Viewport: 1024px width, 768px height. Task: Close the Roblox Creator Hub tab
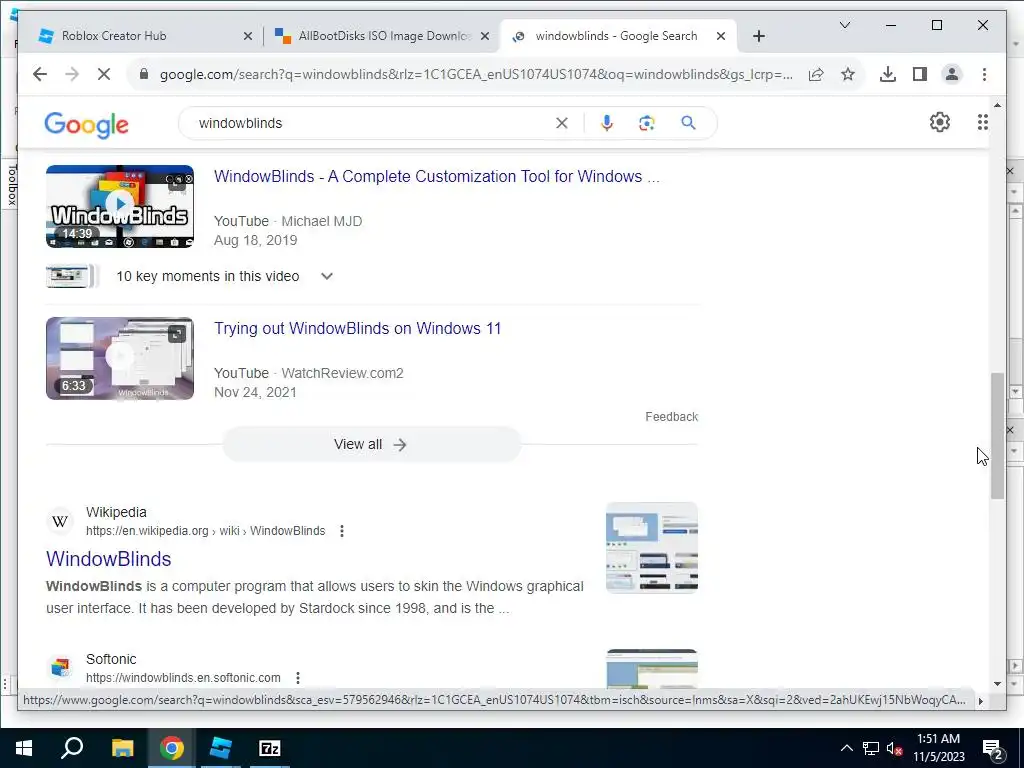pyautogui.click(x=248, y=37)
